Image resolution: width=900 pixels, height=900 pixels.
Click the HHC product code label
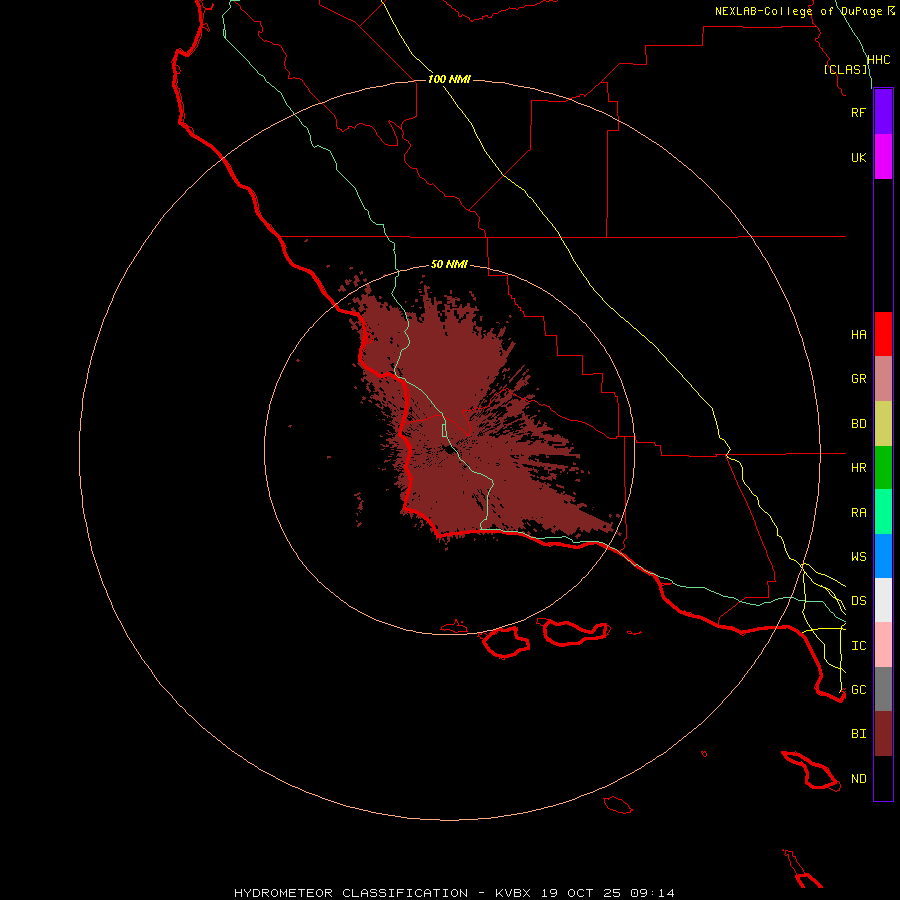878,60
